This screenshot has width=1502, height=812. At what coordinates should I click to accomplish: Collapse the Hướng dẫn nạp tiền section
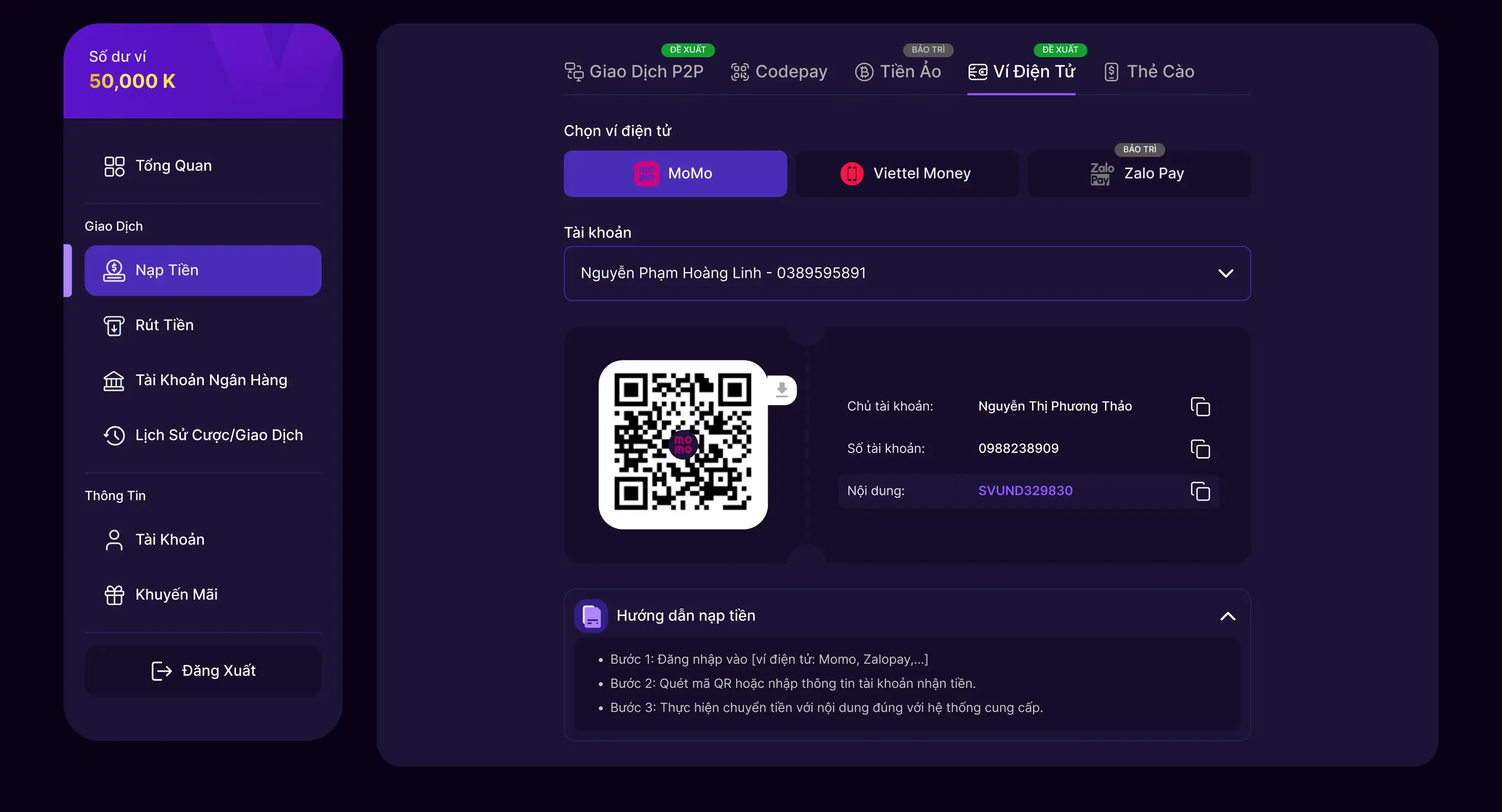pyautogui.click(x=1228, y=616)
